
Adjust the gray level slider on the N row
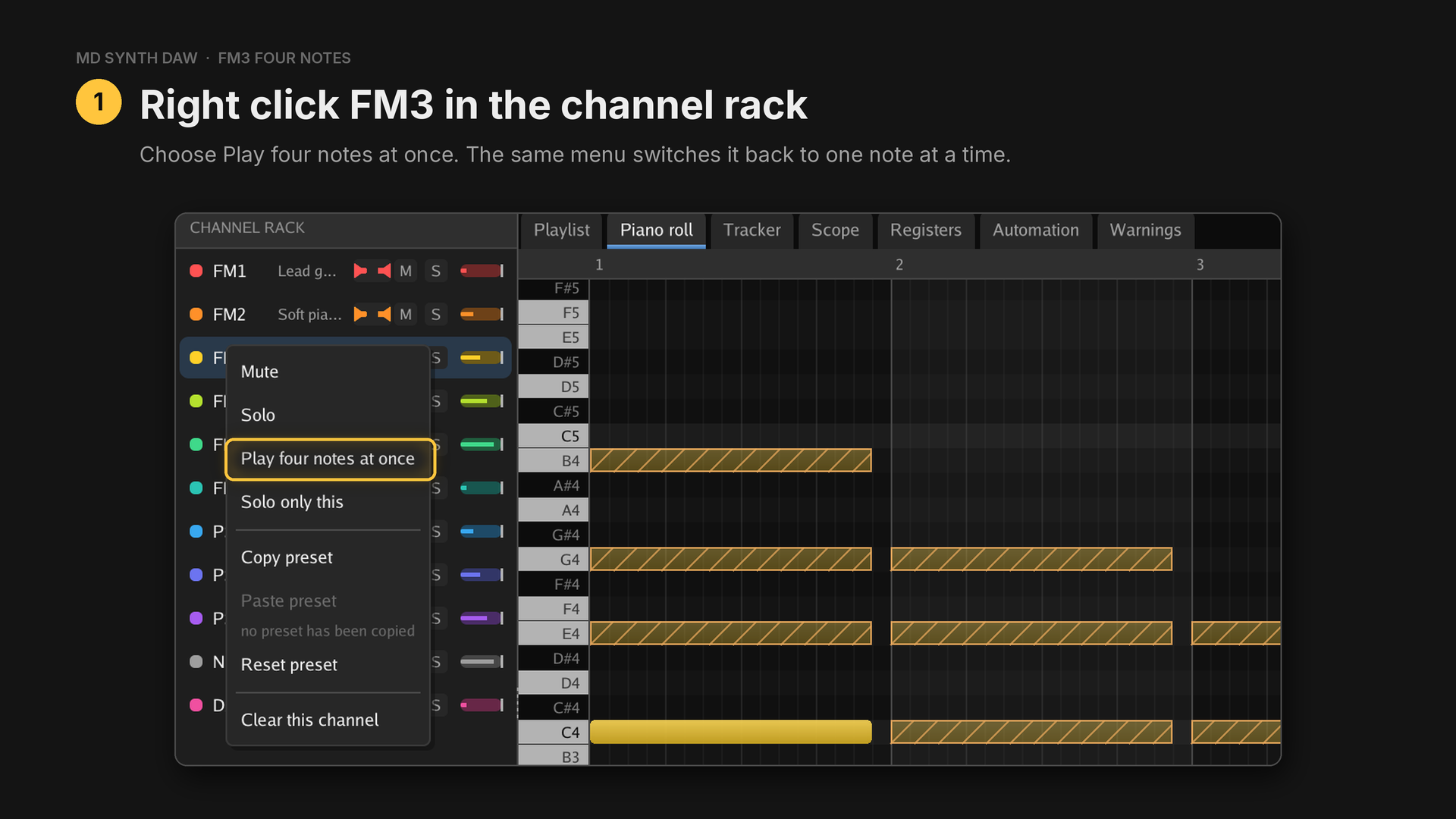[x=482, y=661]
